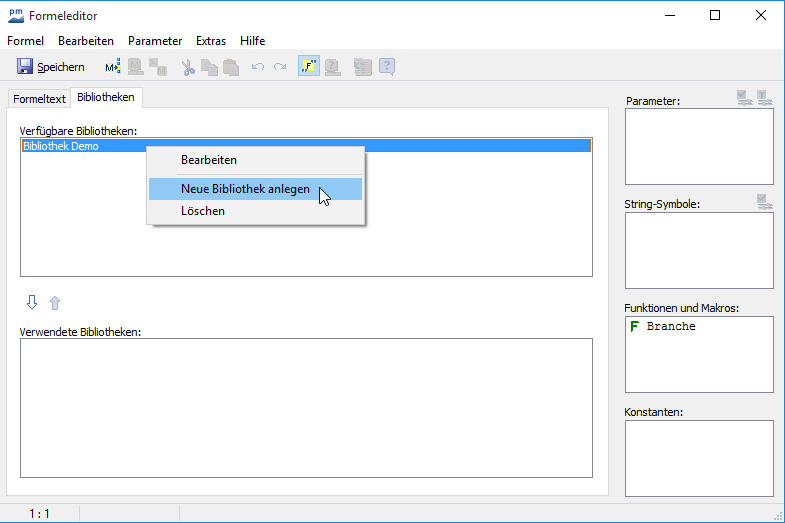785x523 pixels.
Task: Switch to the Formeltext tab
Action: 39,99
